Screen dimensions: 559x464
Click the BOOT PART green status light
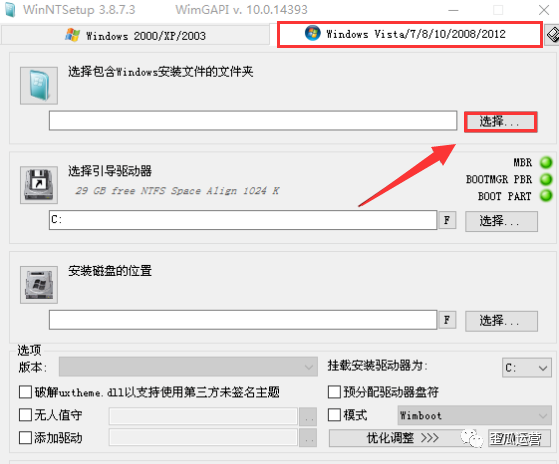click(x=546, y=196)
